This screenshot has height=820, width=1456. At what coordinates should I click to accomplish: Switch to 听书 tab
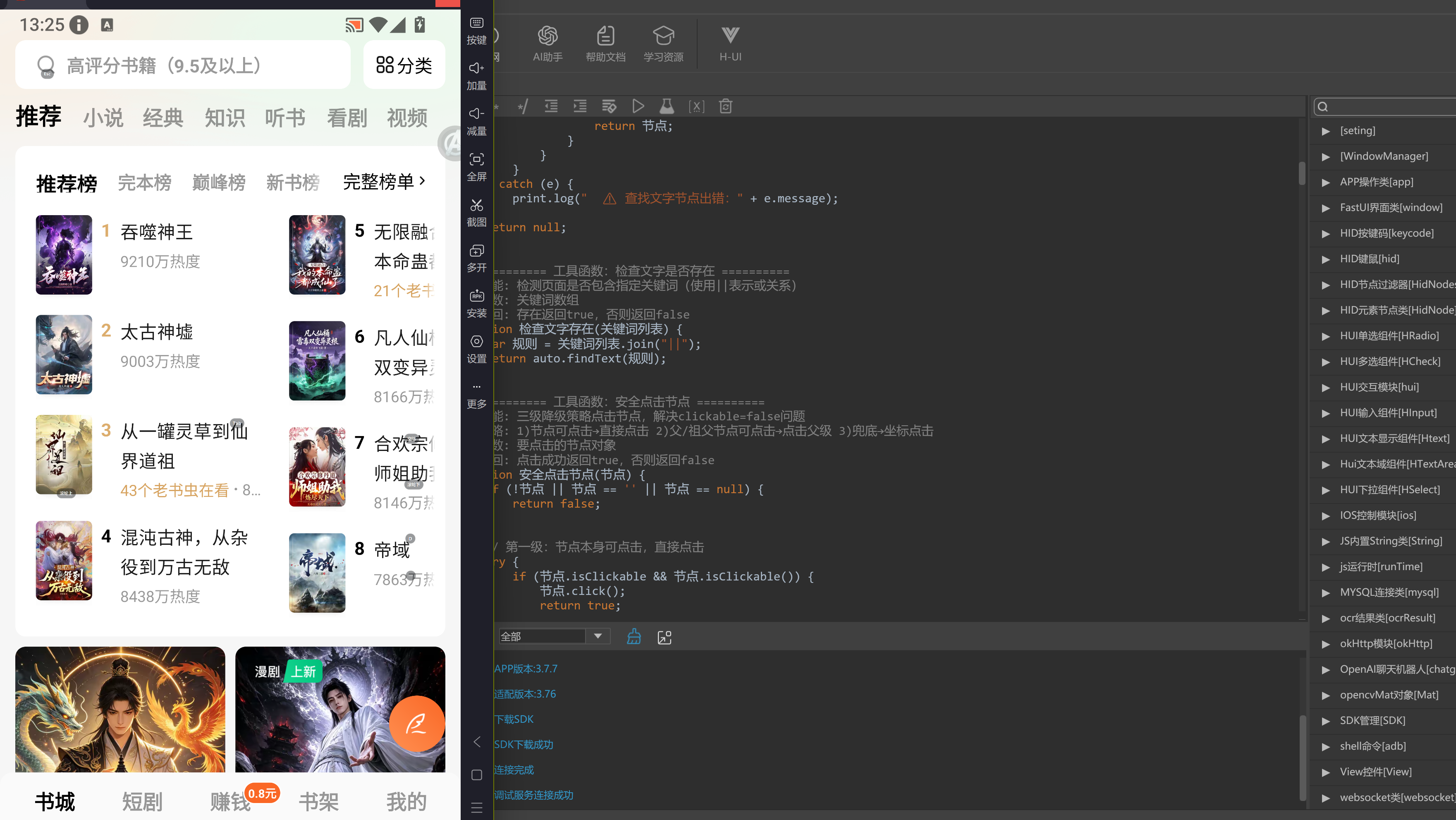click(285, 118)
